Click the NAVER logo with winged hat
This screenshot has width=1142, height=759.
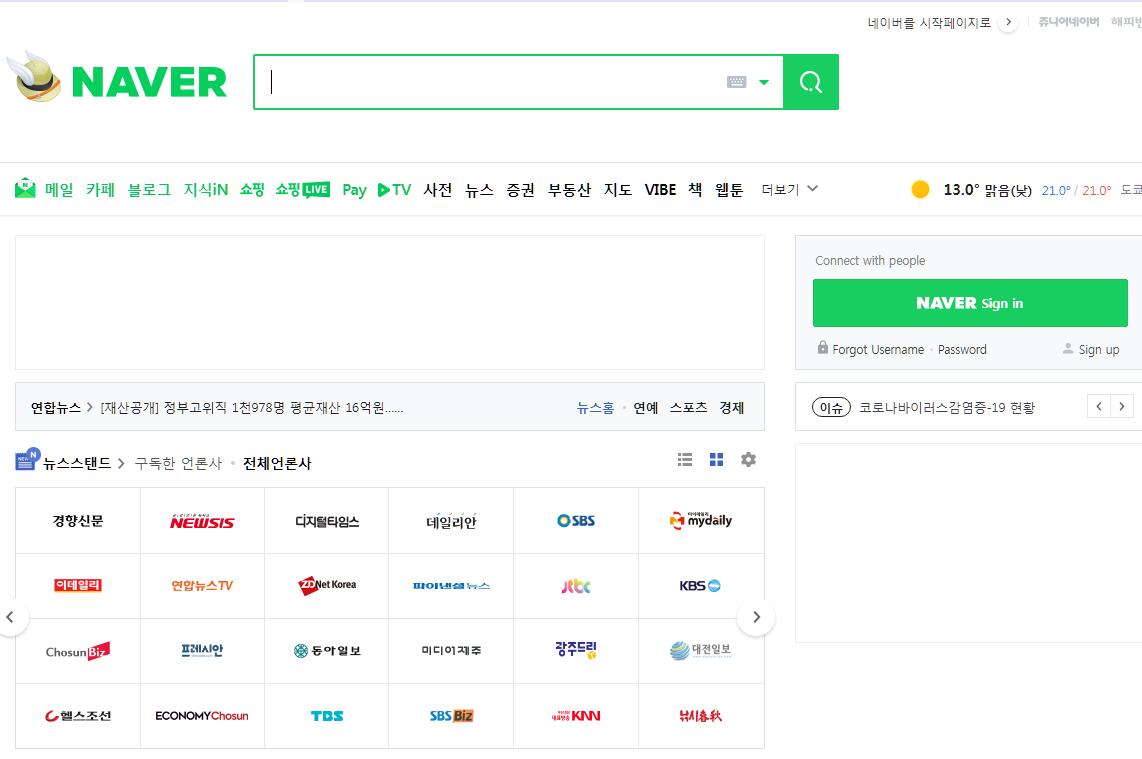(118, 79)
